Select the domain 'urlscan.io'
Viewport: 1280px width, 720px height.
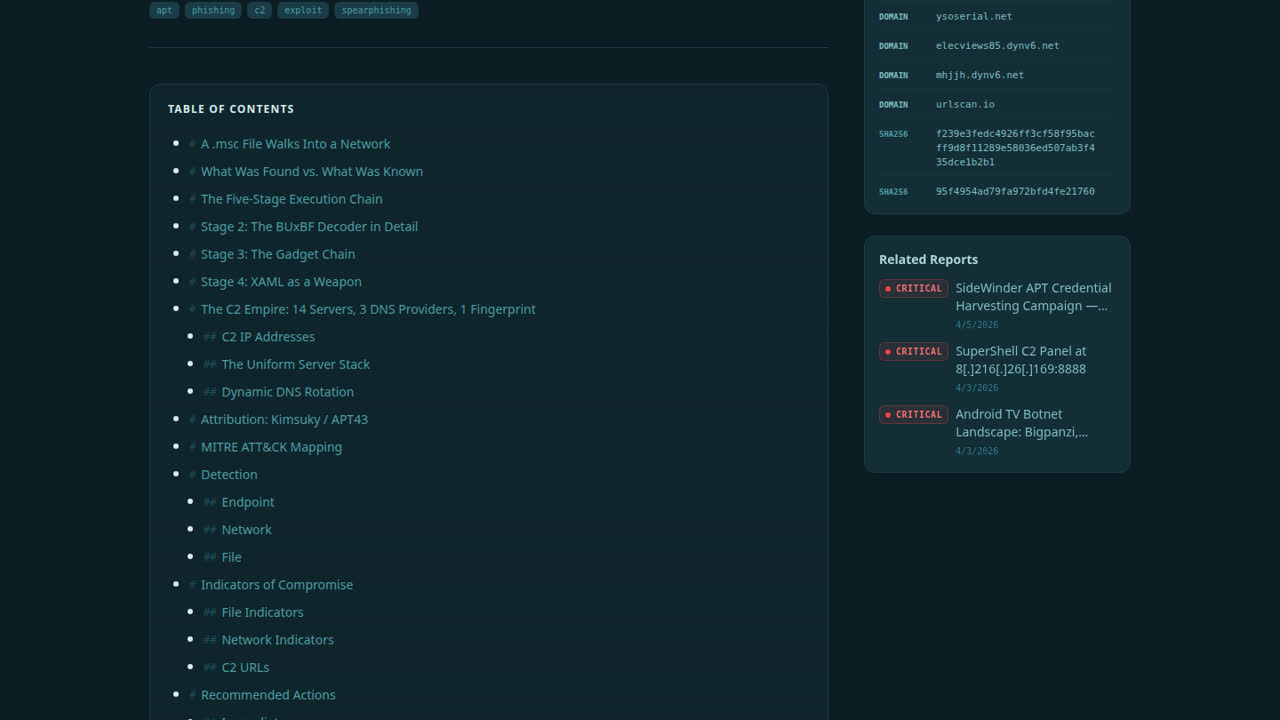(965, 104)
